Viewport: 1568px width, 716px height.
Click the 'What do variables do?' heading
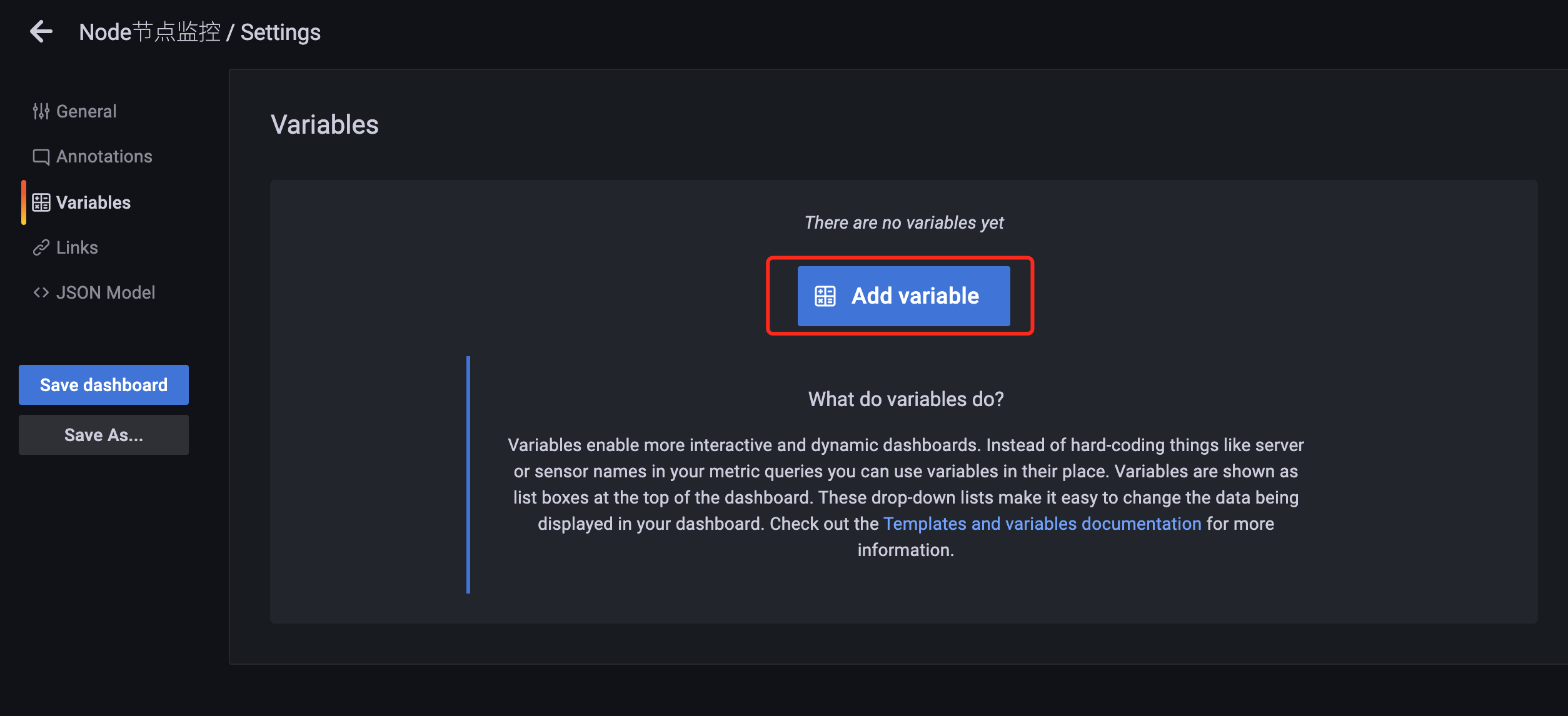905,399
